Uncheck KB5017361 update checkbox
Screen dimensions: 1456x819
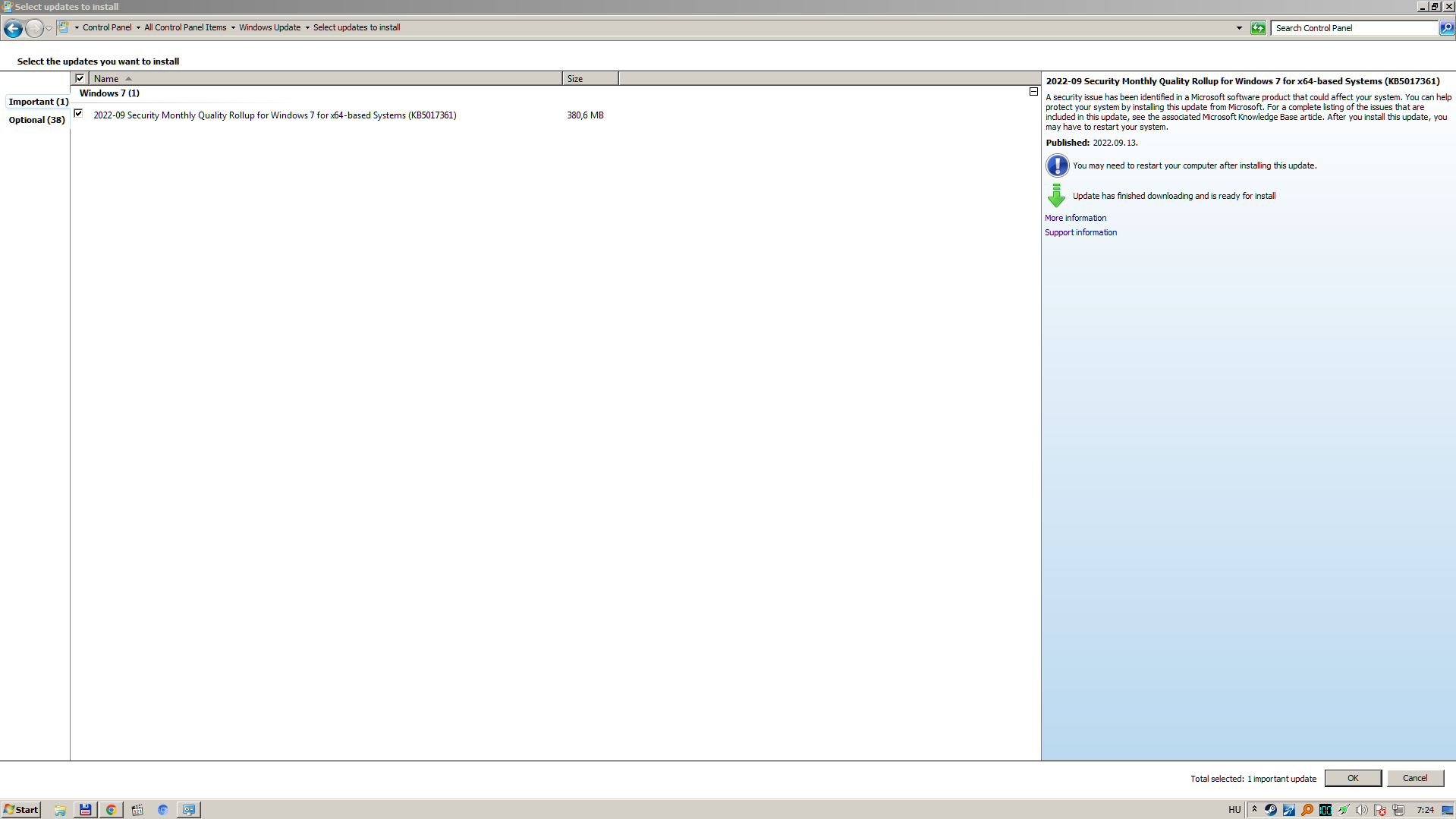click(x=78, y=113)
